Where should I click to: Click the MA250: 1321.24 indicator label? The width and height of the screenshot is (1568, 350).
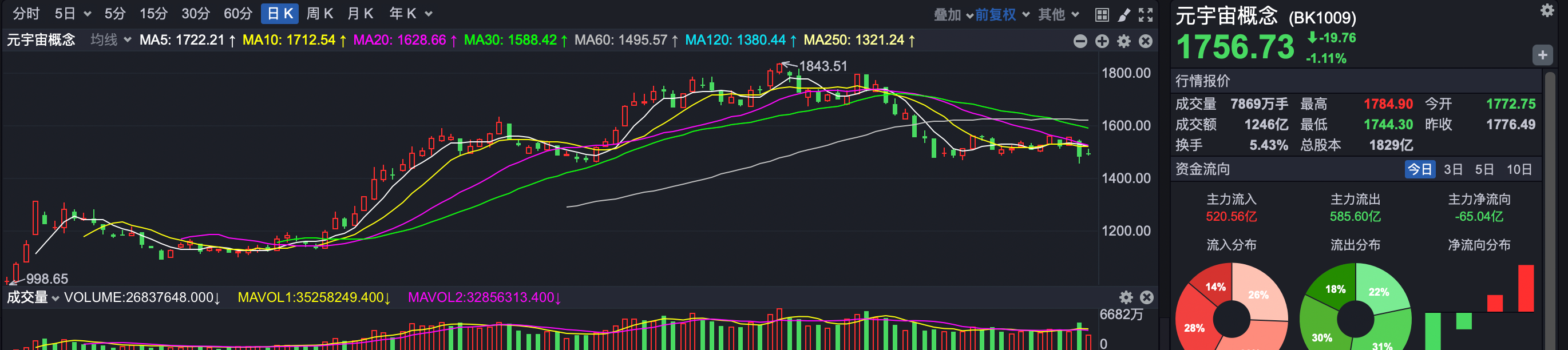[x=860, y=40]
